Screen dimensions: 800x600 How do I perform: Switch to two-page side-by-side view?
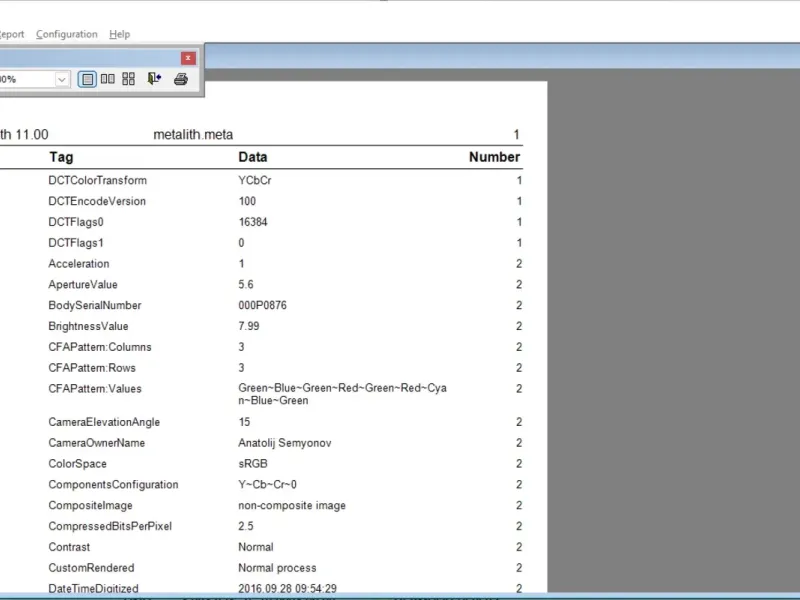click(108, 79)
